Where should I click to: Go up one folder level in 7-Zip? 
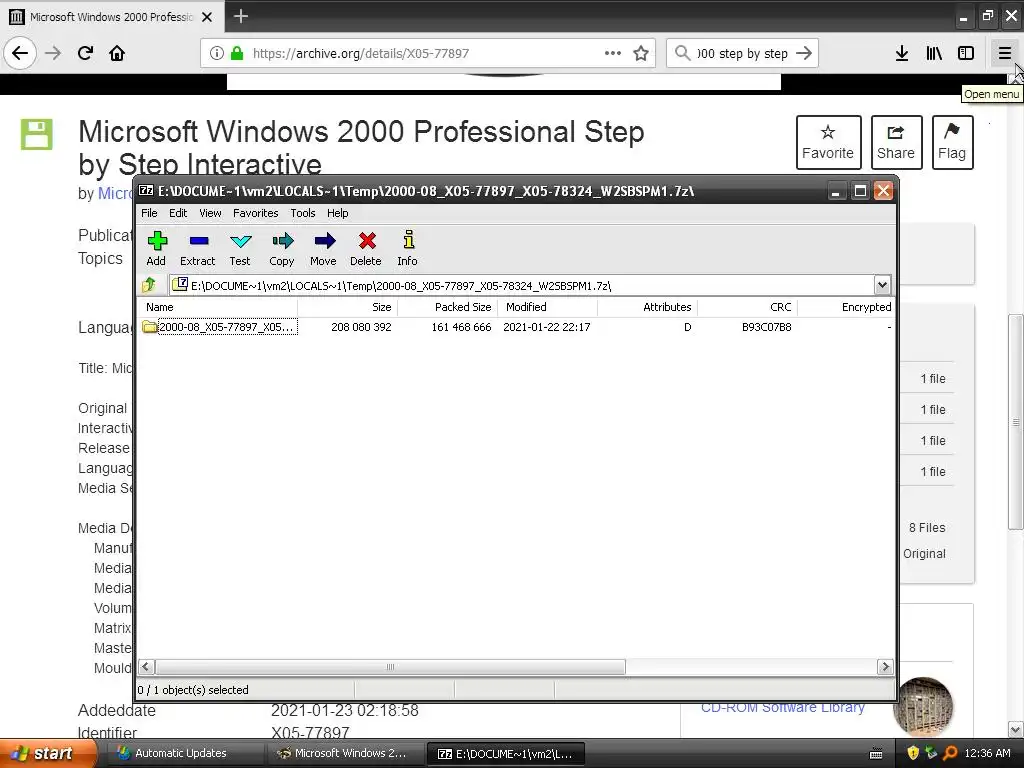pos(150,285)
